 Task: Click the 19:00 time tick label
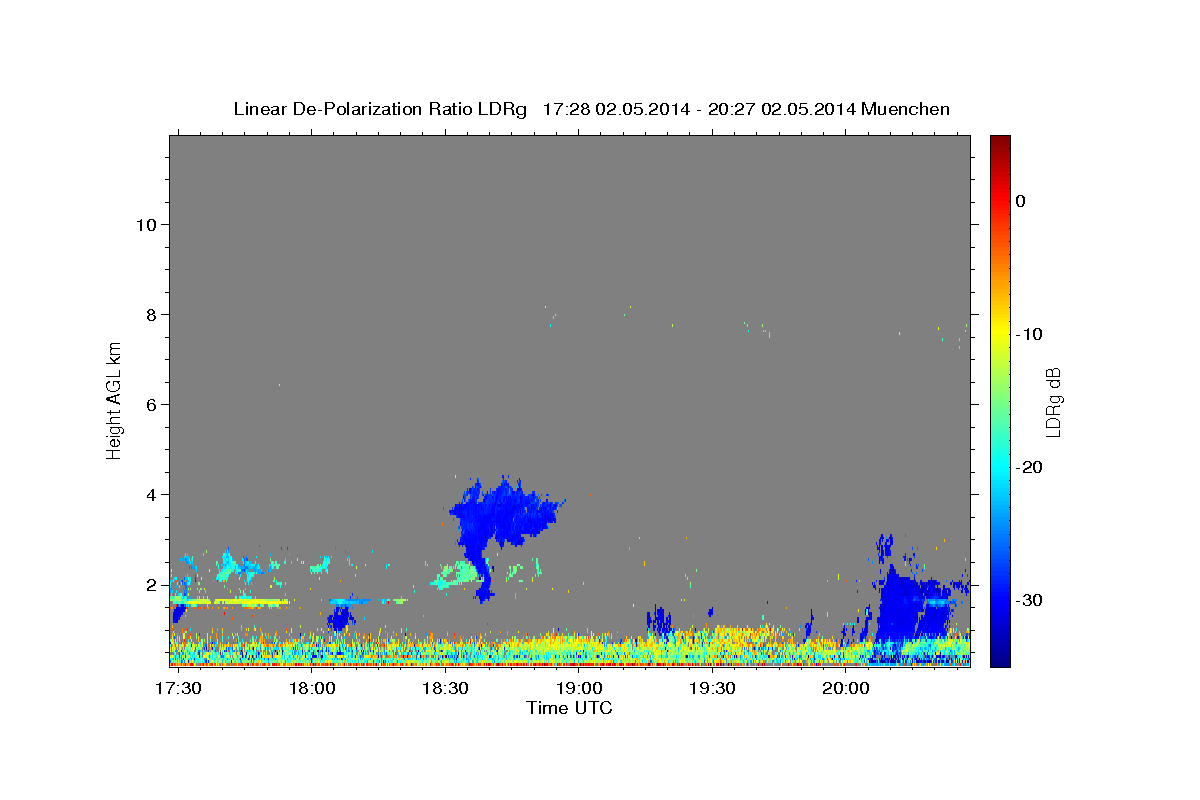(579, 689)
